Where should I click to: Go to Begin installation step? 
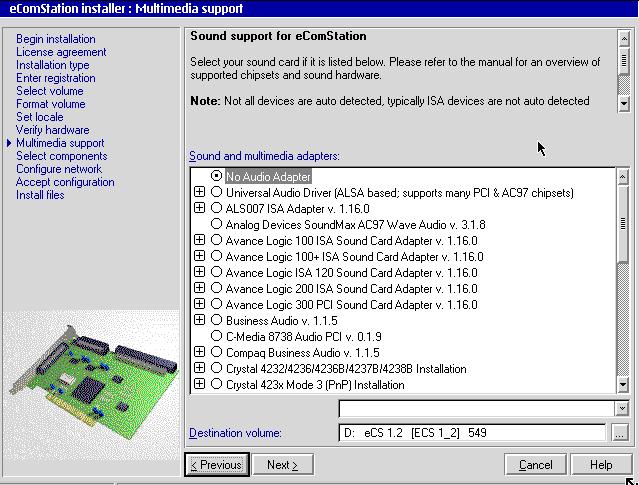[x=56, y=39]
